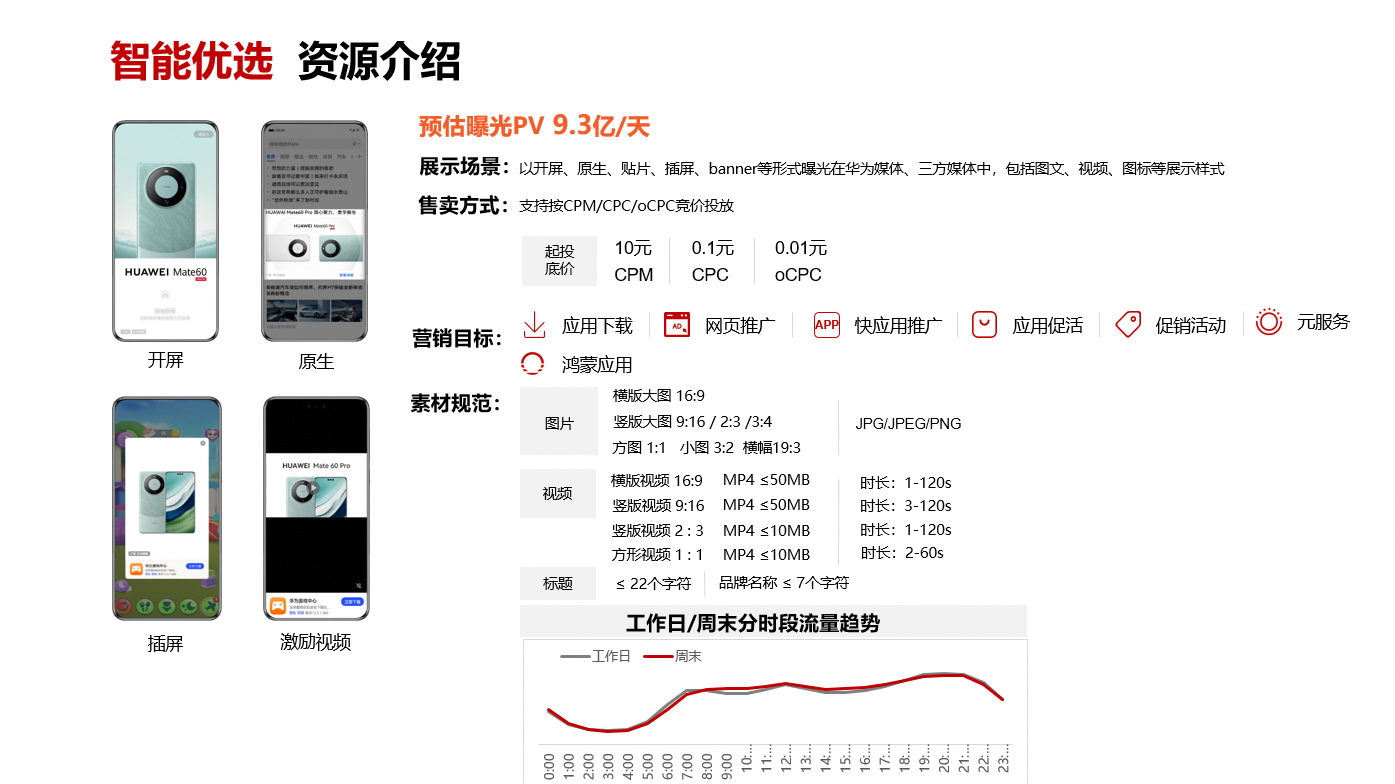The width and height of the screenshot is (1395, 784).
Task: Select the 原生 phone screenshot
Action: tap(315, 231)
